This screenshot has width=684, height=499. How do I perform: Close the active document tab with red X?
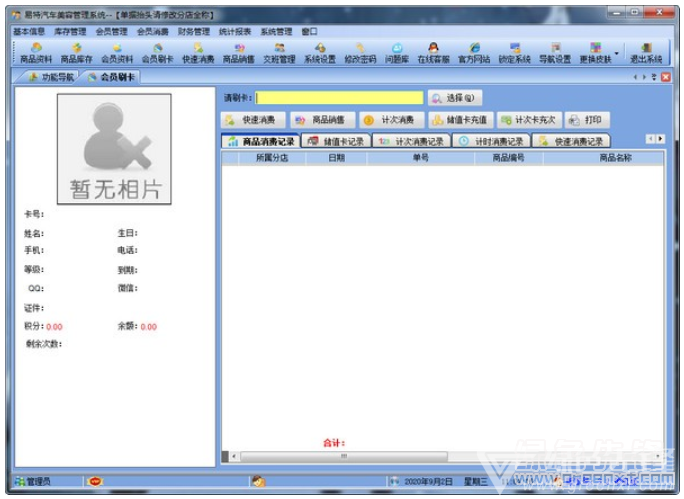click(666, 77)
